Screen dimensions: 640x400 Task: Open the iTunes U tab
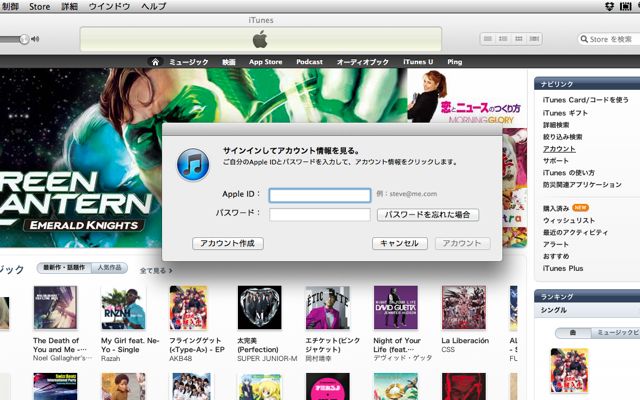tap(418, 62)
